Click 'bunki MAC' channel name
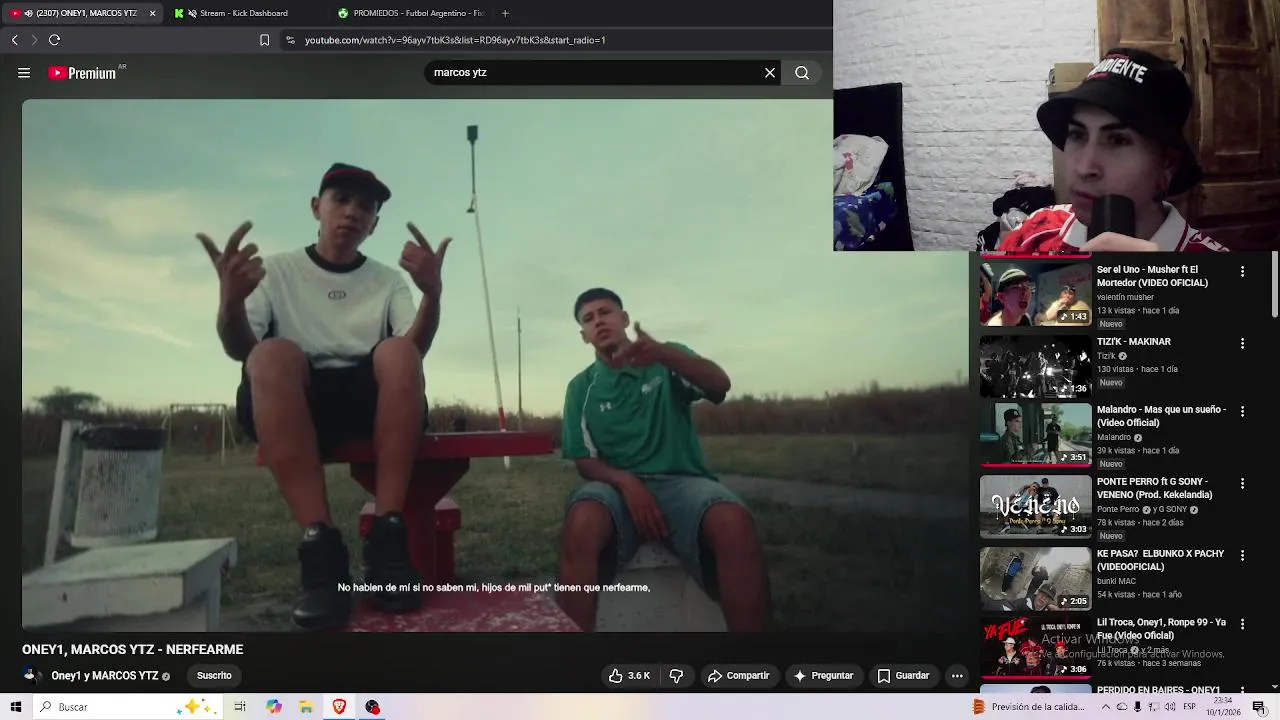The image size is (1280, 720). (1117, 581)
